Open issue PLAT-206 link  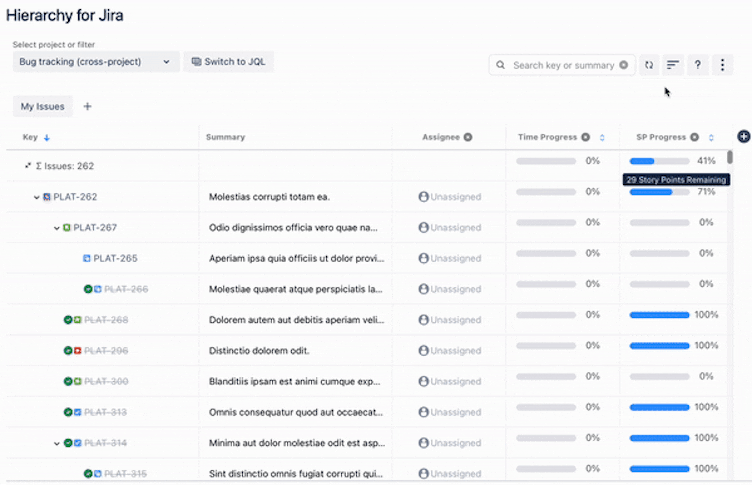tap(106, 351)
